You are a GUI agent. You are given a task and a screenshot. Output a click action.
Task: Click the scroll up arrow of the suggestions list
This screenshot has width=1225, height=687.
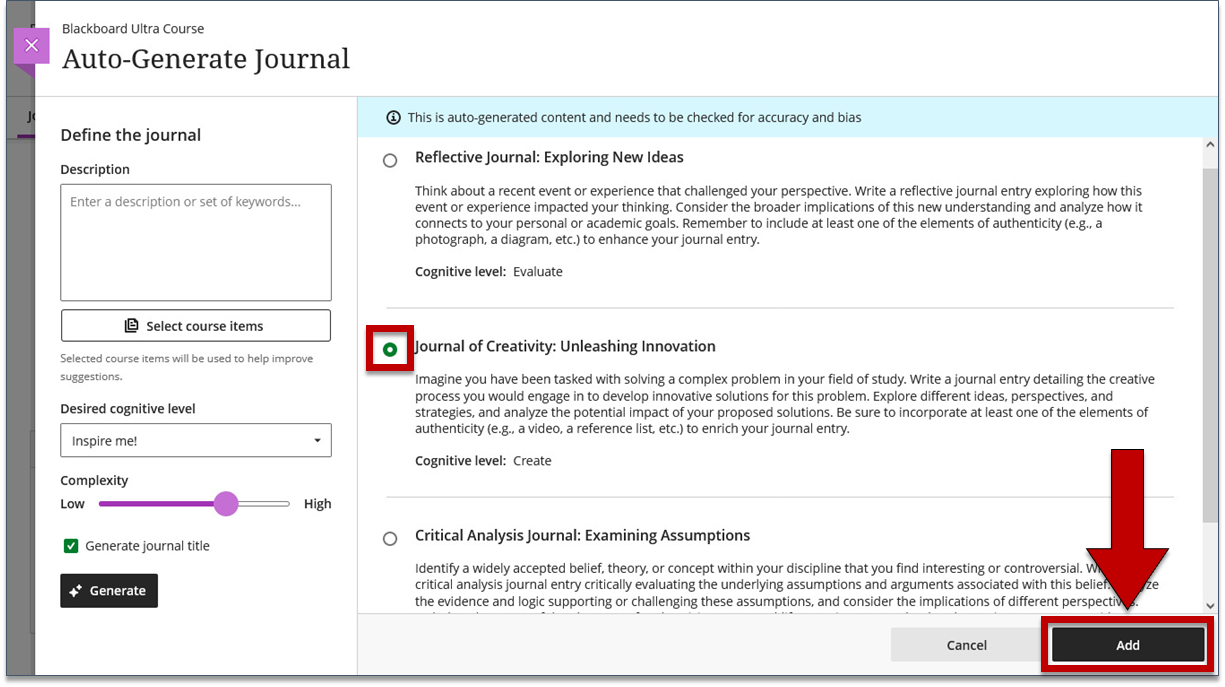pos(1211,146)
